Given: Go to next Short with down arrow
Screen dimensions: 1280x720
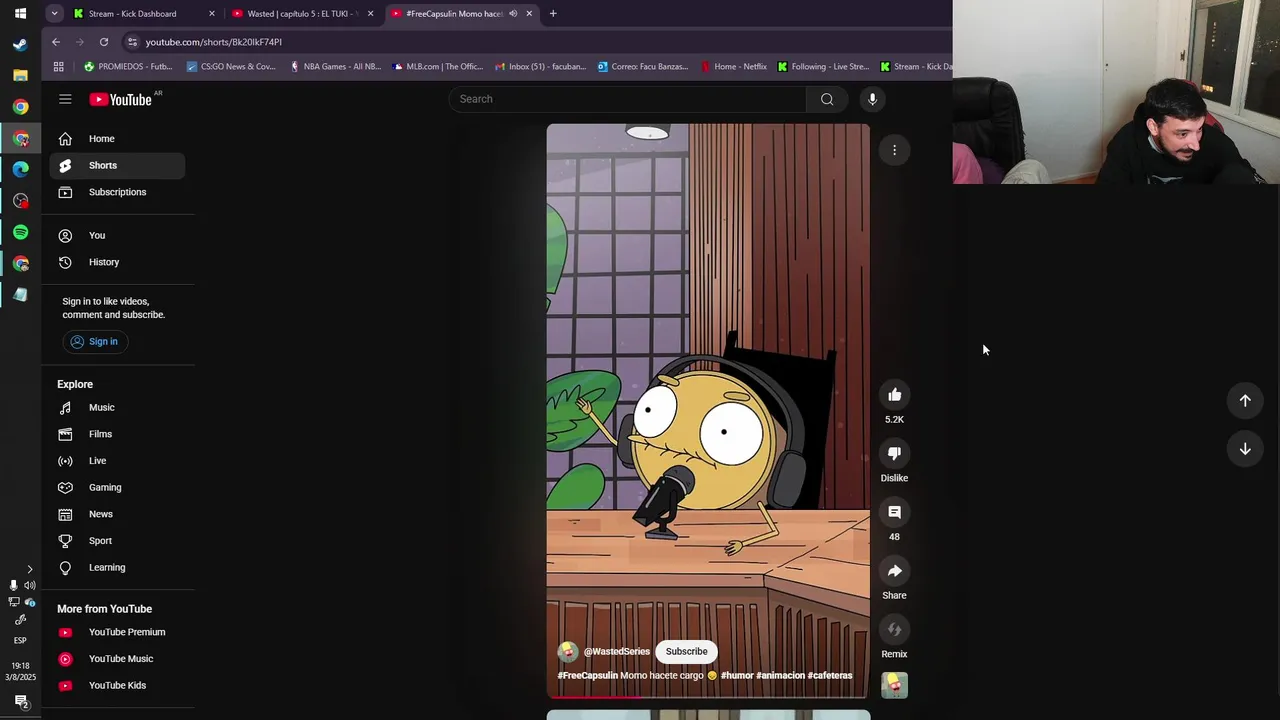Looking at the screenshot, I should pos(1245,449).
